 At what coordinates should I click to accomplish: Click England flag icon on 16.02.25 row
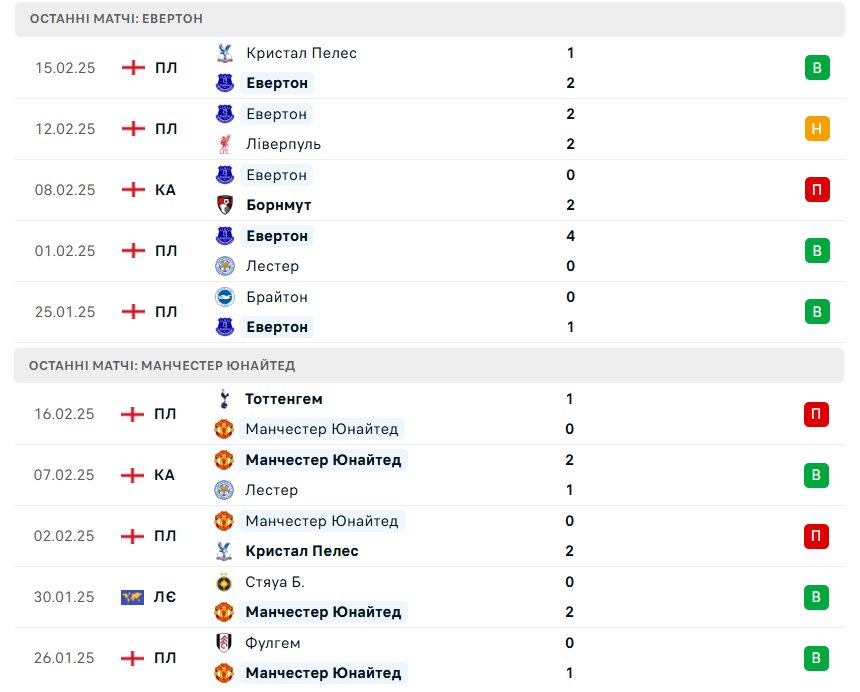click(x=132, y=414)
